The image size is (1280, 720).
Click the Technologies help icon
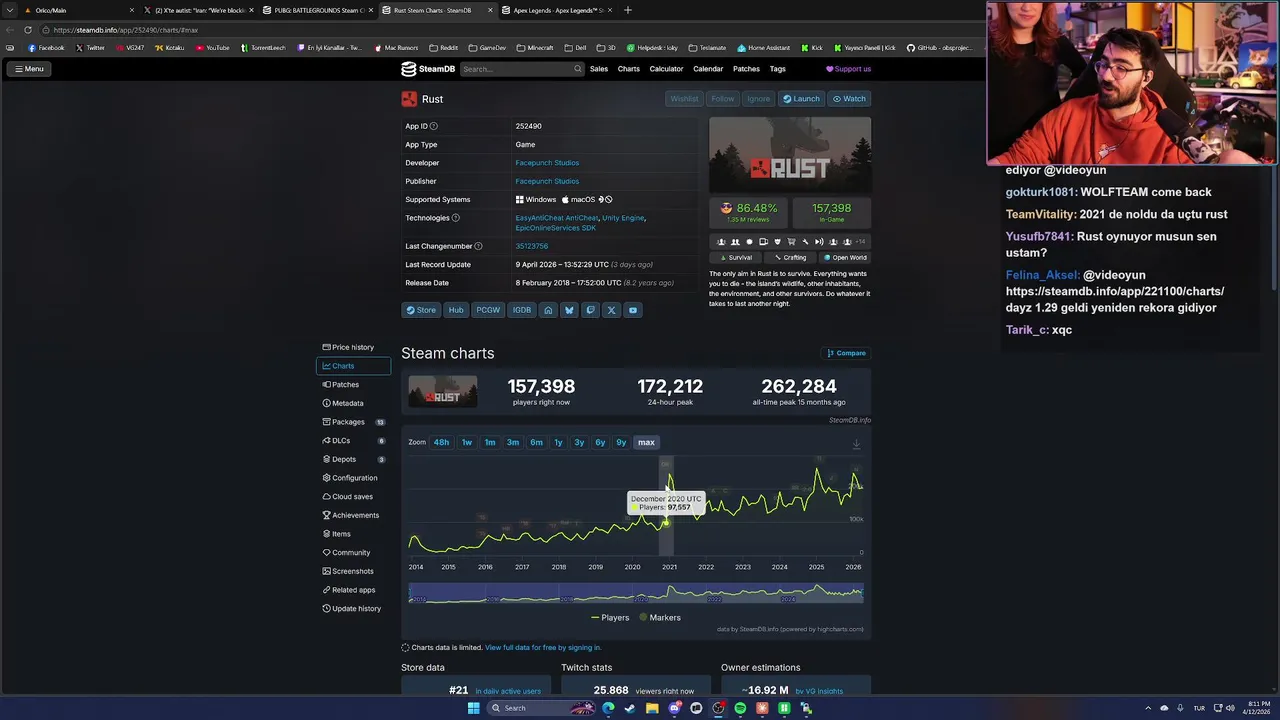456,218
